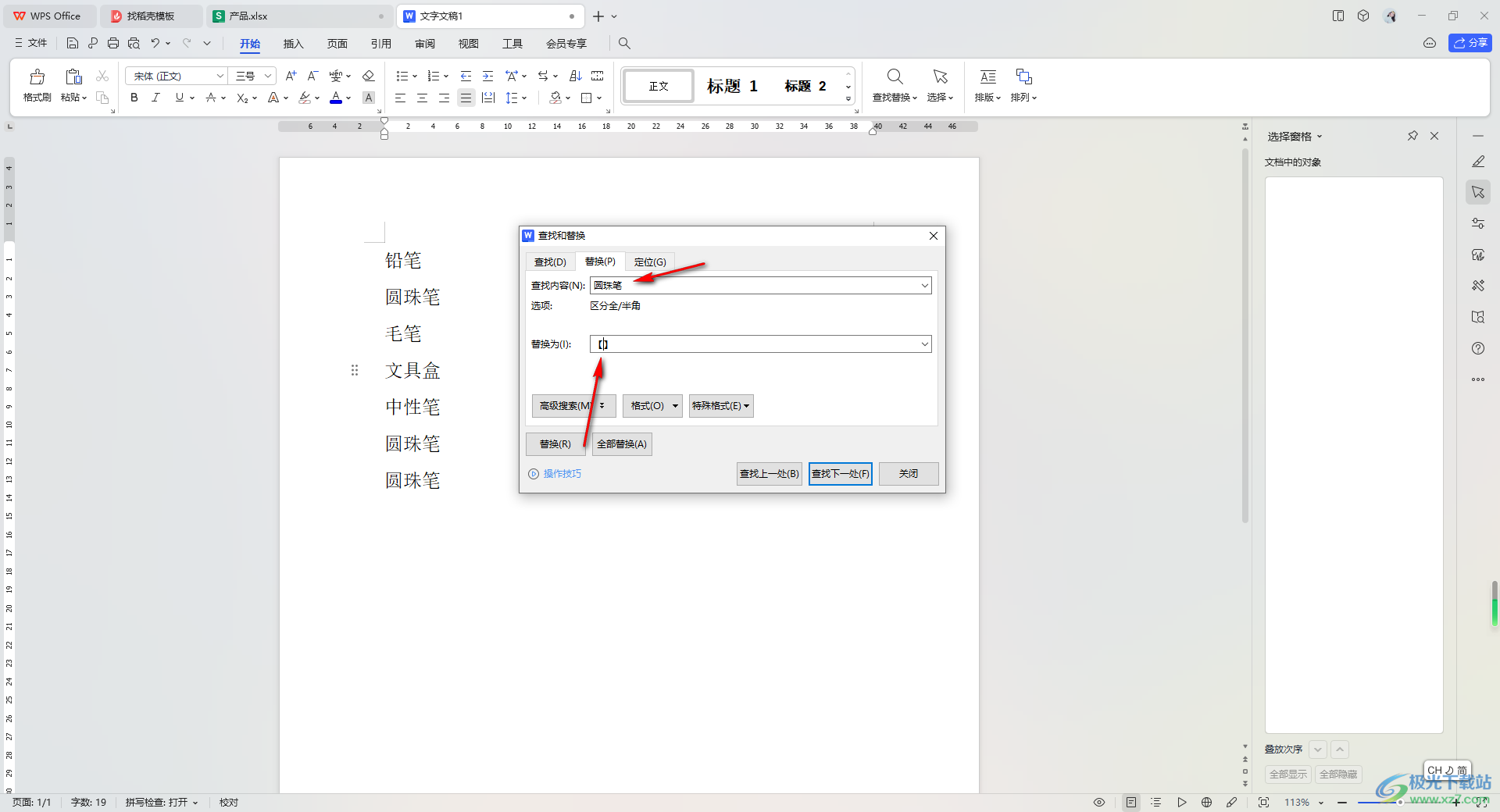Image resolution: width=1500 pixels, height=812 pixels.
Task: Click the 分享 share button
Action: pos(1470,43)
